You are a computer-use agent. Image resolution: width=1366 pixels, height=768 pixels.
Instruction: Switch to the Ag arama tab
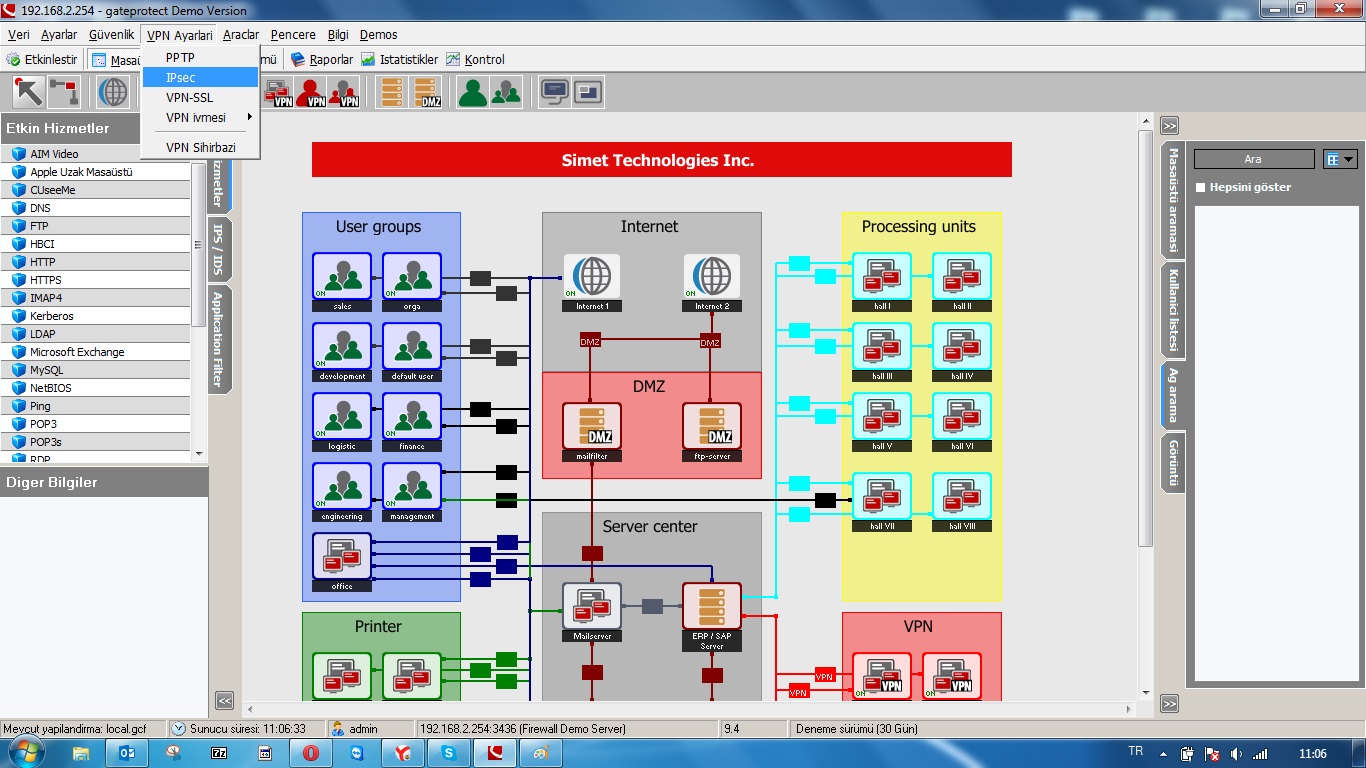[1171, 395]
